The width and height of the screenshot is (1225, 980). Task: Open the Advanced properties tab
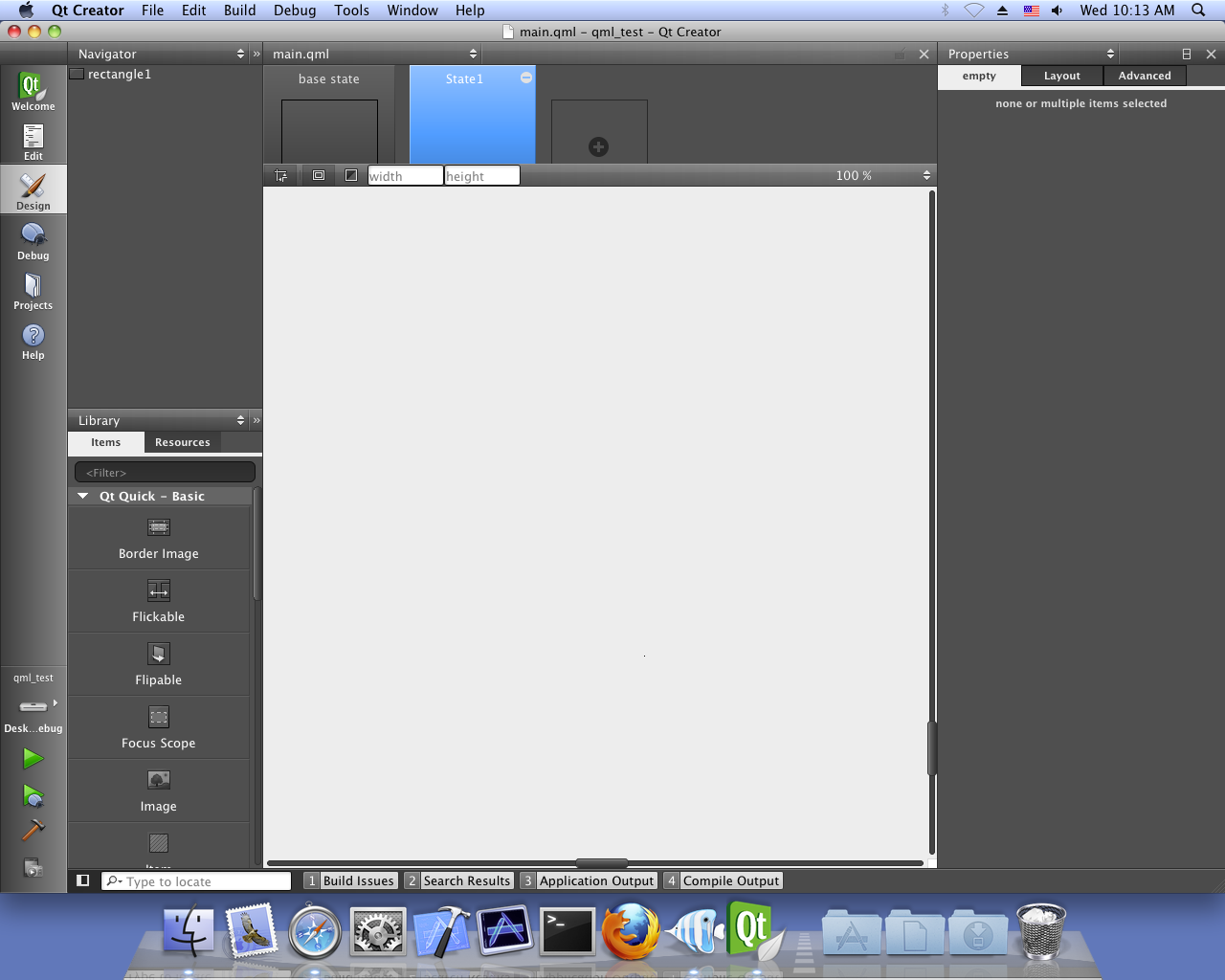click(x=1145, y=76)
